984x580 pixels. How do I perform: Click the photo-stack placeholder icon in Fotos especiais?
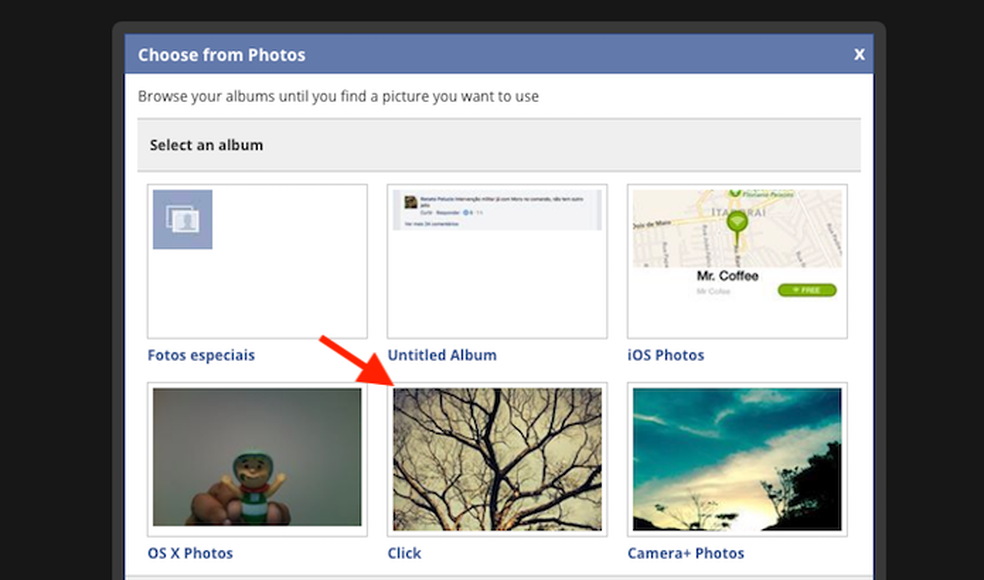coord(181,219)
